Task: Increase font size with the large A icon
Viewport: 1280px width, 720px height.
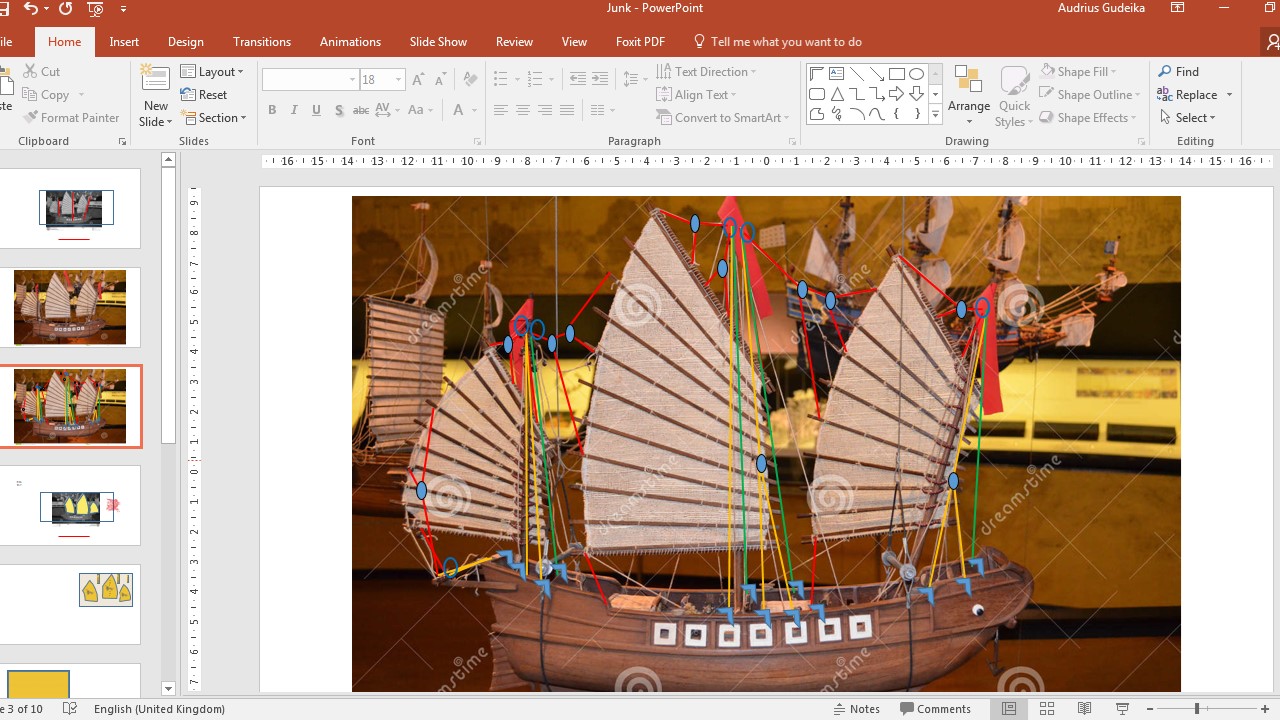Action: [420, 80]
